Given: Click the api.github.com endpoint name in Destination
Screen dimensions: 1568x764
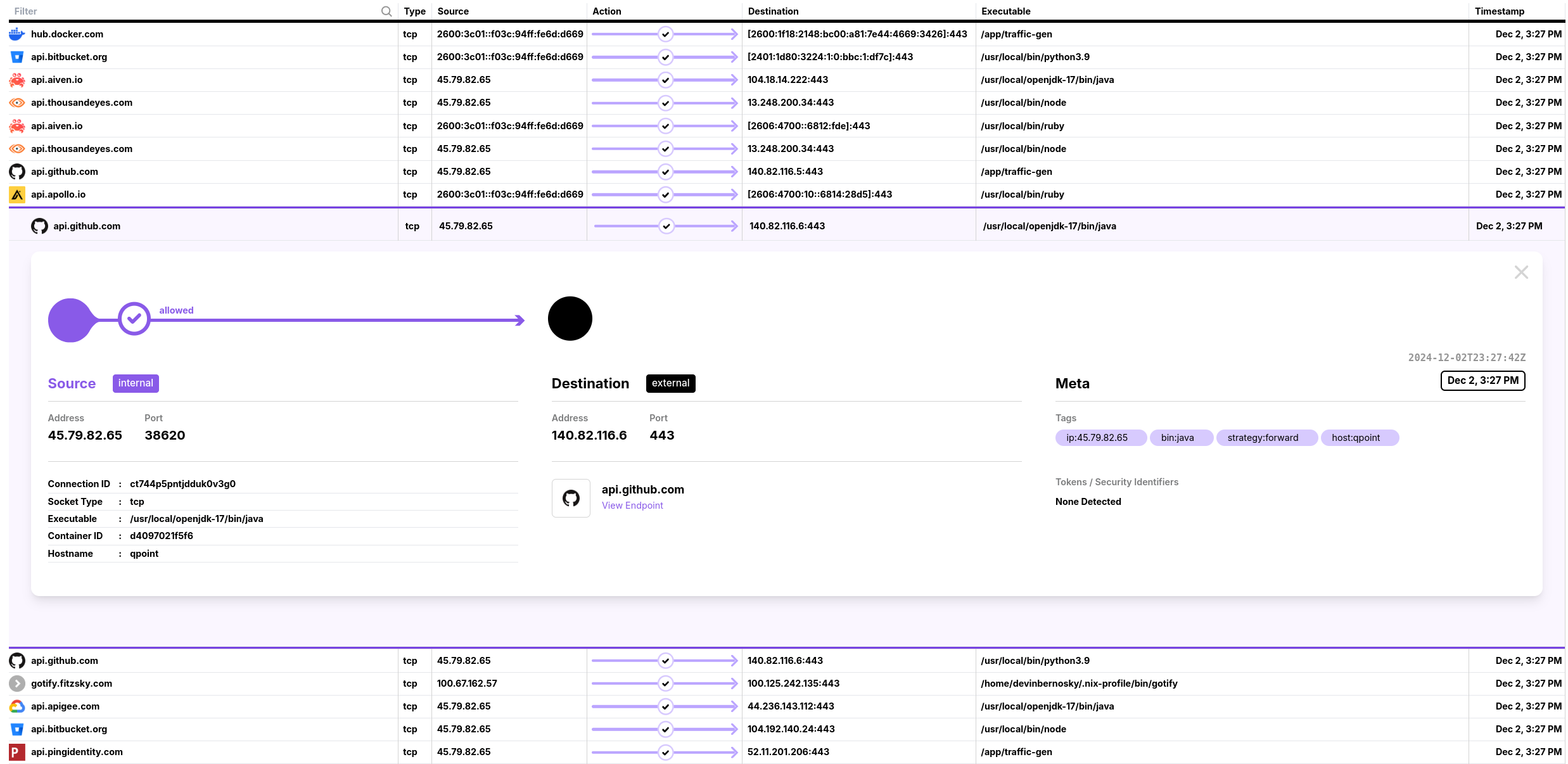Looking at the screenshot, I should coord(643,490).
